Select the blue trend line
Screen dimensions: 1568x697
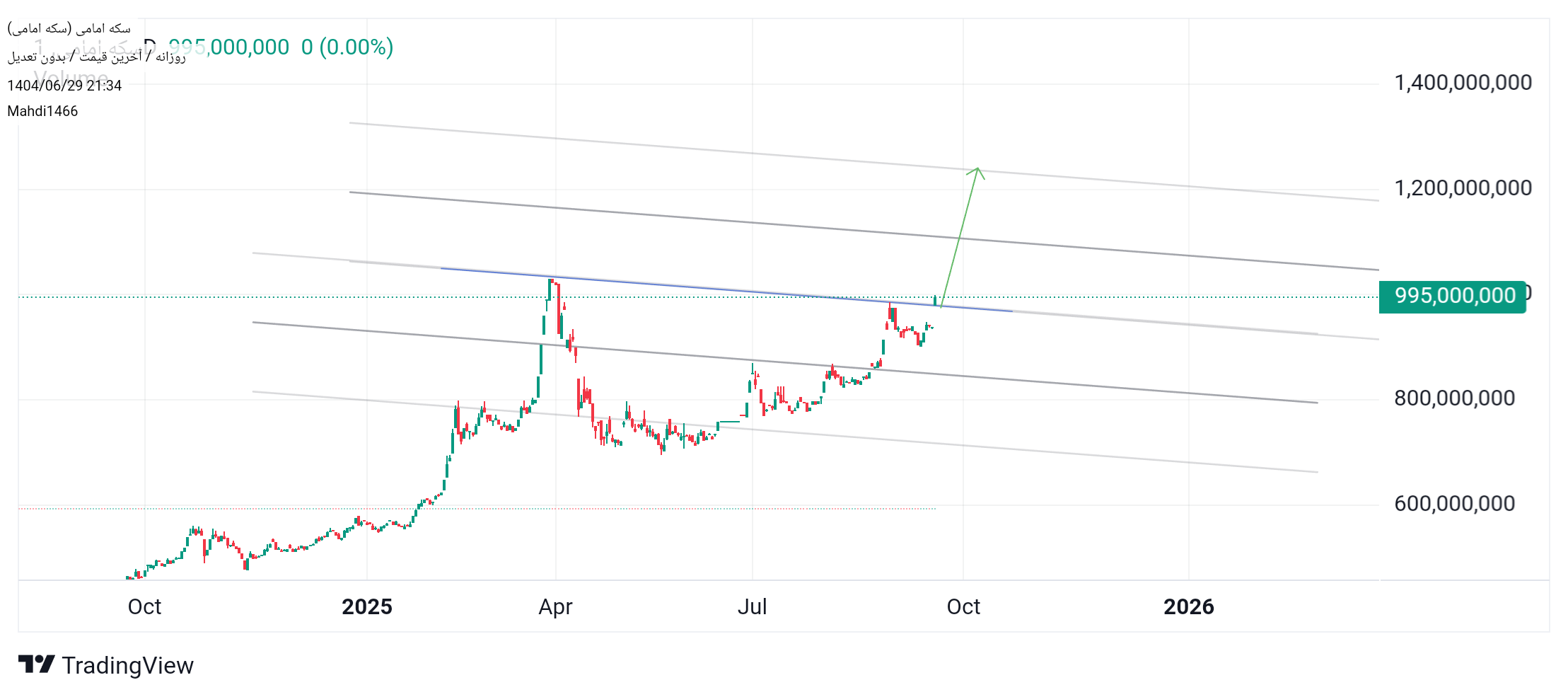[x=707, y=288]
